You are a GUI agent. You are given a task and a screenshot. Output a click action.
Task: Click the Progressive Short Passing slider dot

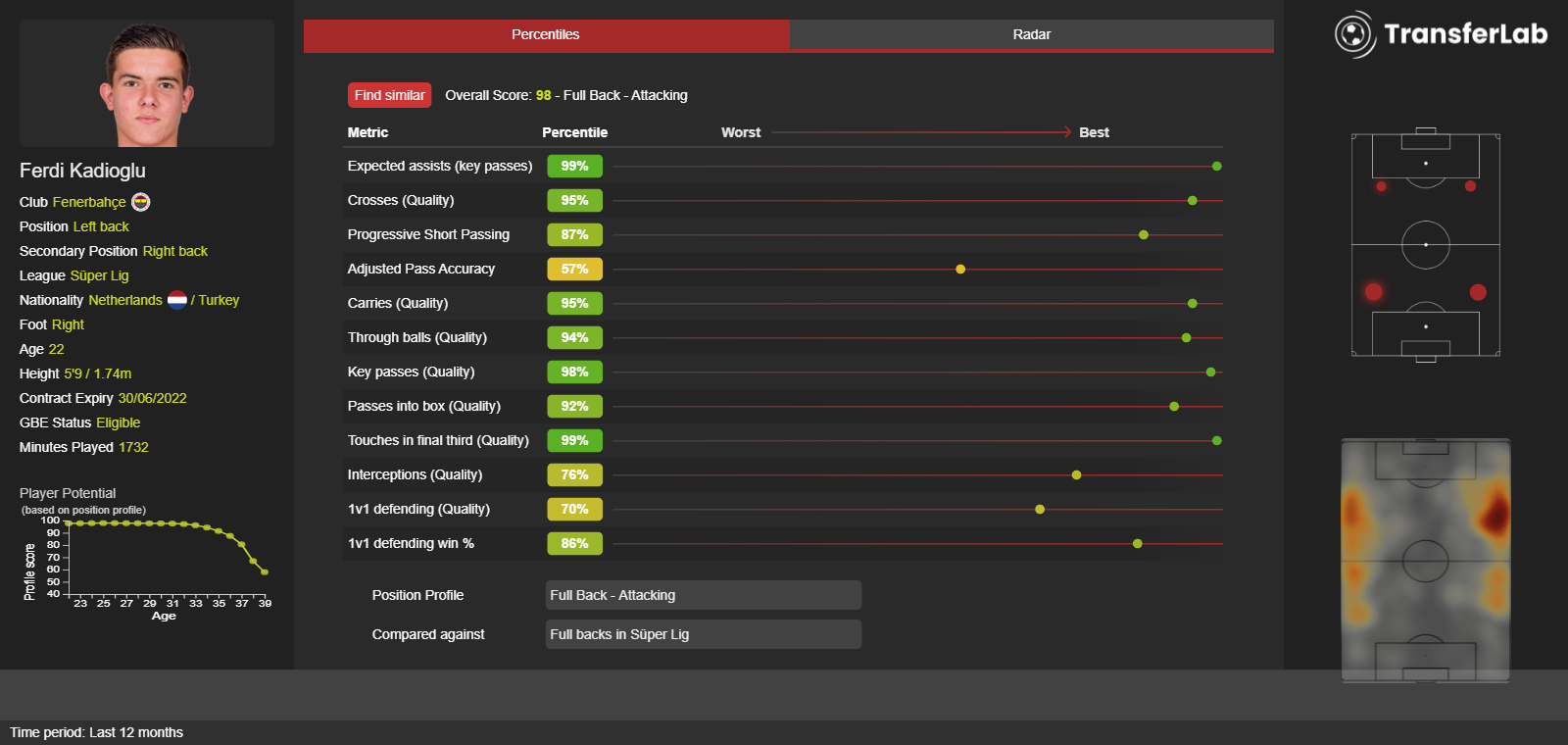(x=1144, y=234)
